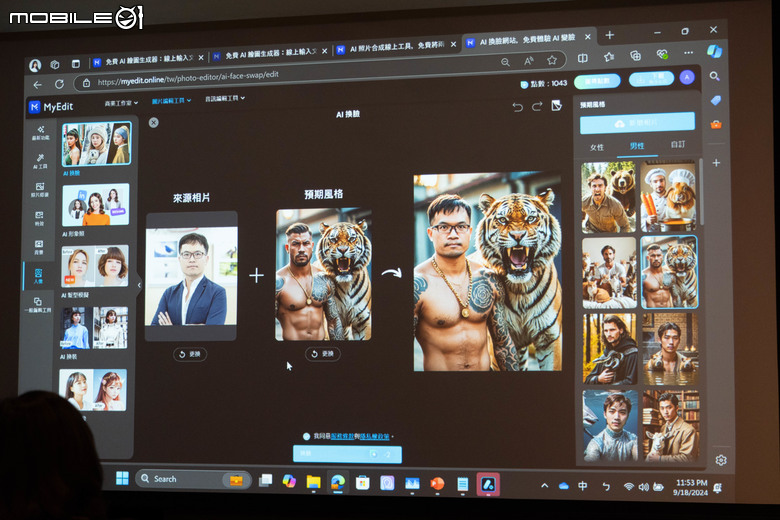Open the AI tools sidebar section
The image size is (780, 520).
tap(40, 161)
